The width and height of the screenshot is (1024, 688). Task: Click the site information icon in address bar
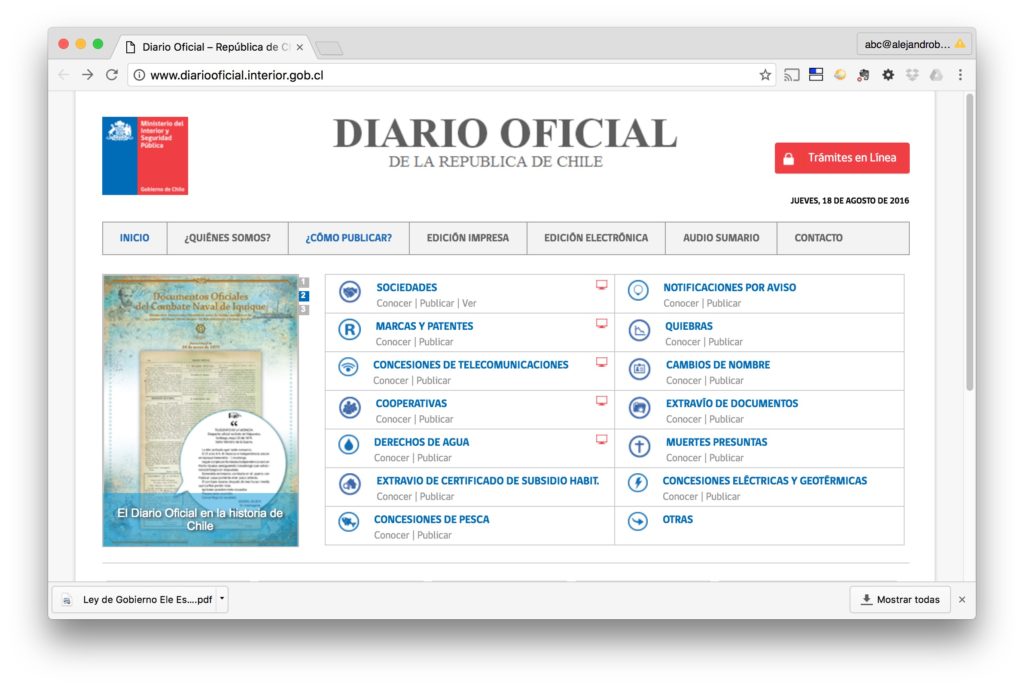pos(139,75)
